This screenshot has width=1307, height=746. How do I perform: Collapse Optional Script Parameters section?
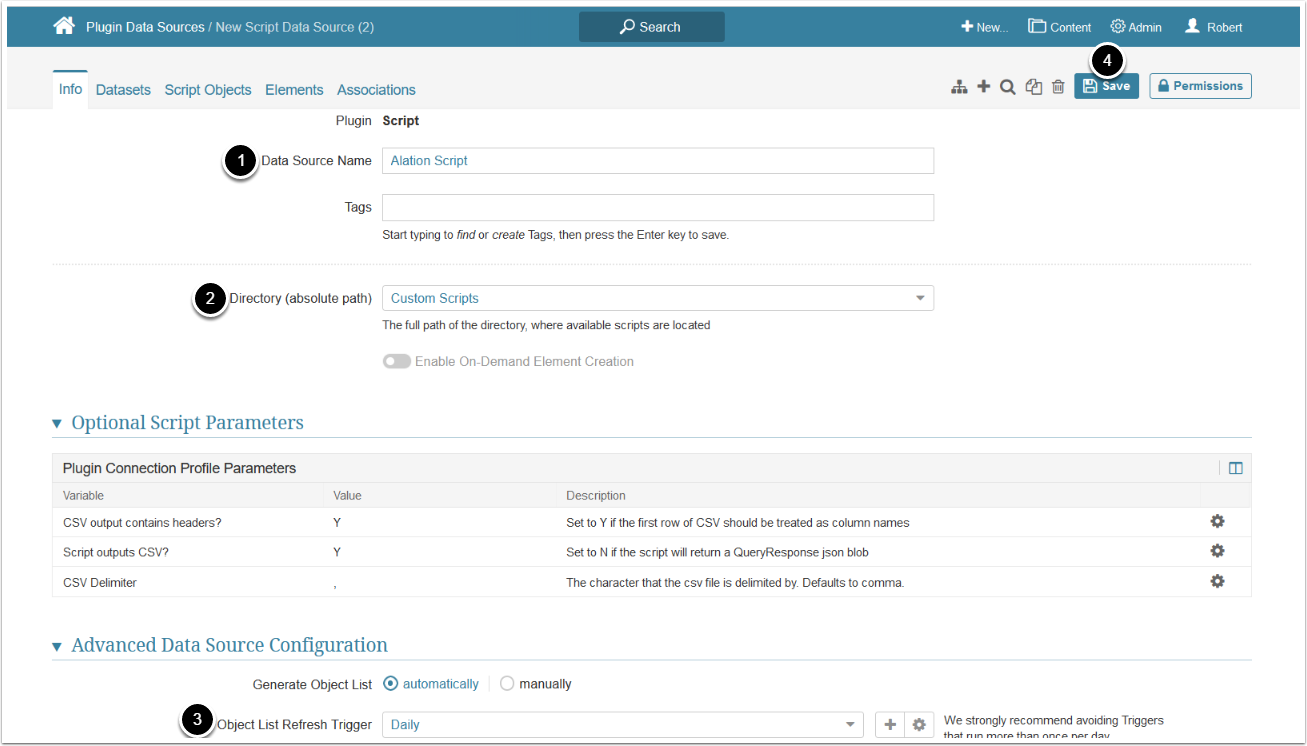click(x=57, y=423)
